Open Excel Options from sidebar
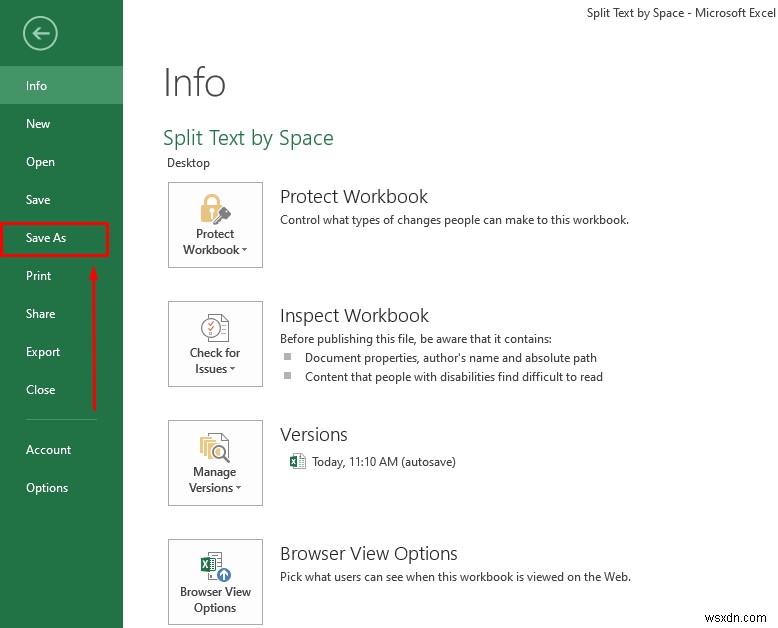This screenshot has width=778, height=628. pos(61,488)
